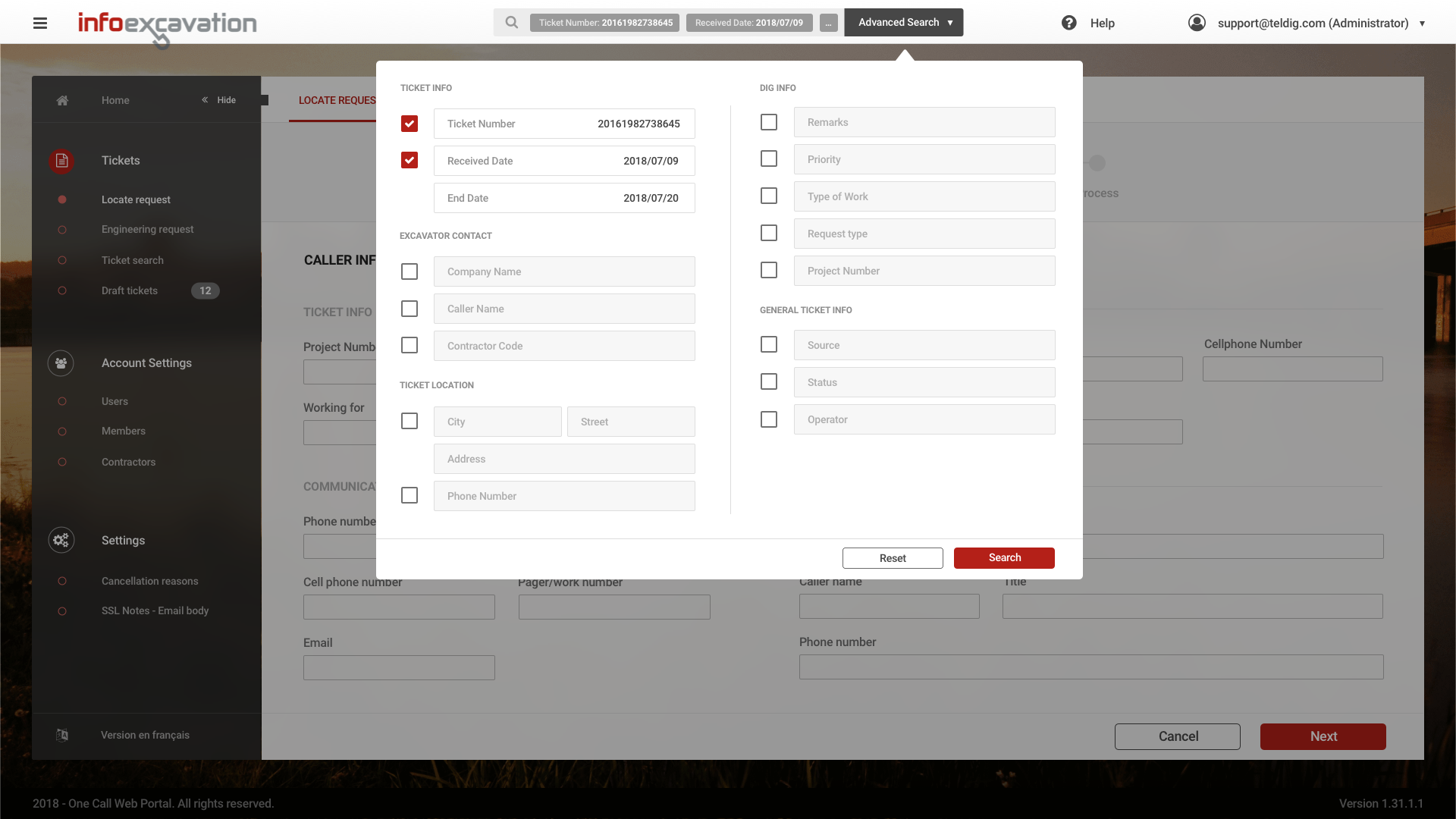Check the Priority filter checkbox

769,159
